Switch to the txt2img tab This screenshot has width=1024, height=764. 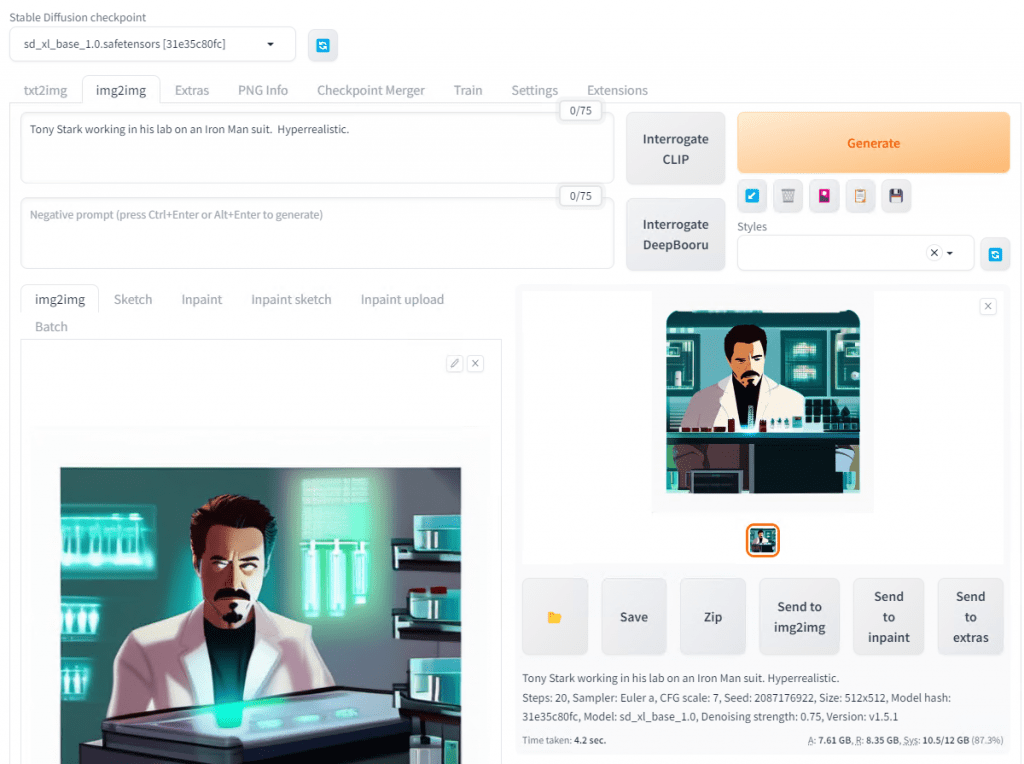tap(45, 90)
